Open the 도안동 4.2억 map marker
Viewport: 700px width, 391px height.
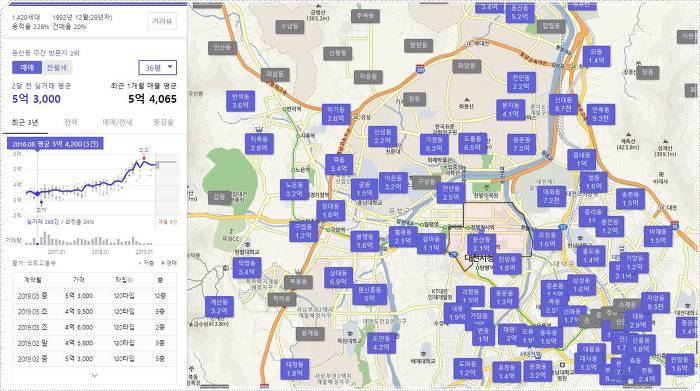pos(381,343)
